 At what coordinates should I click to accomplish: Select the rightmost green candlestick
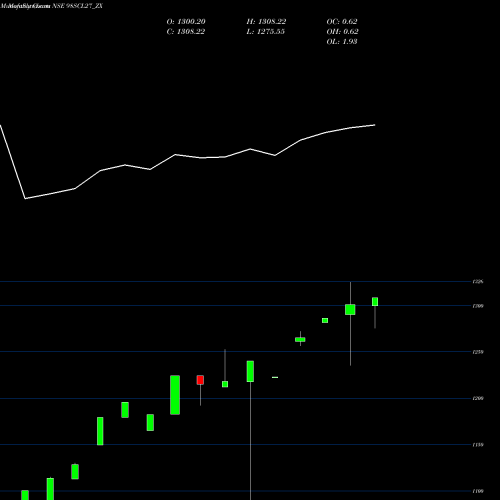coord(375,302)
